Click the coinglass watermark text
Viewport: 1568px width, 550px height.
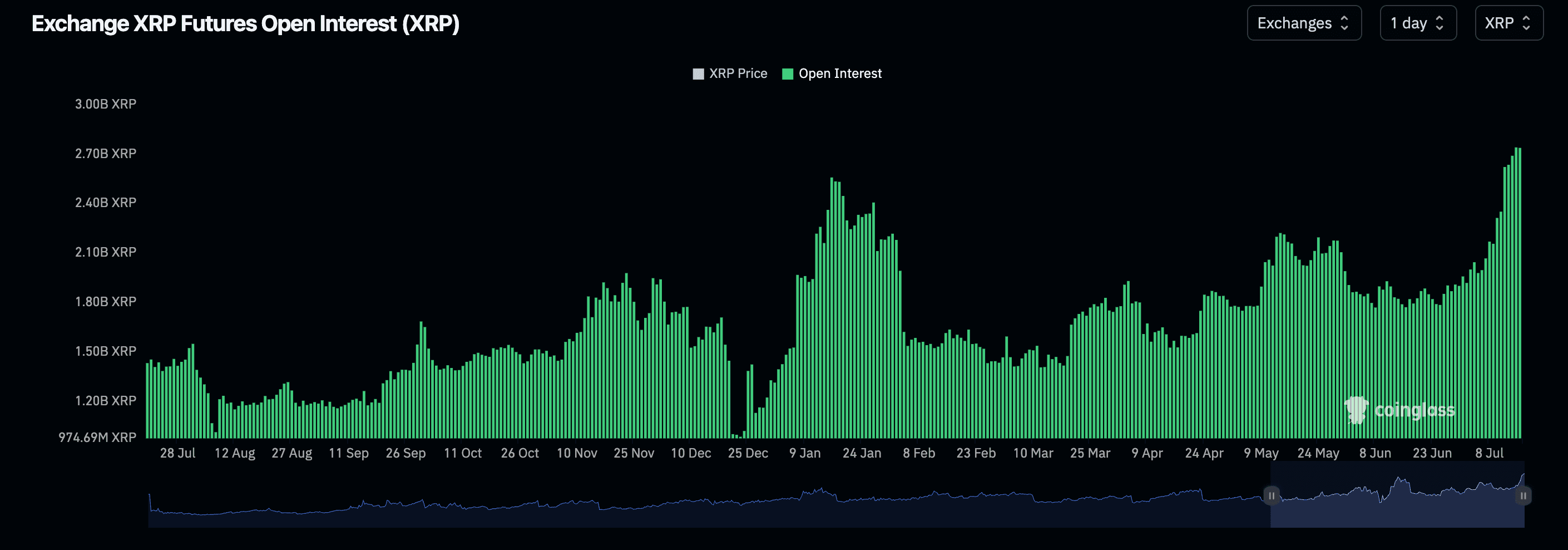tap(1414, 410)
